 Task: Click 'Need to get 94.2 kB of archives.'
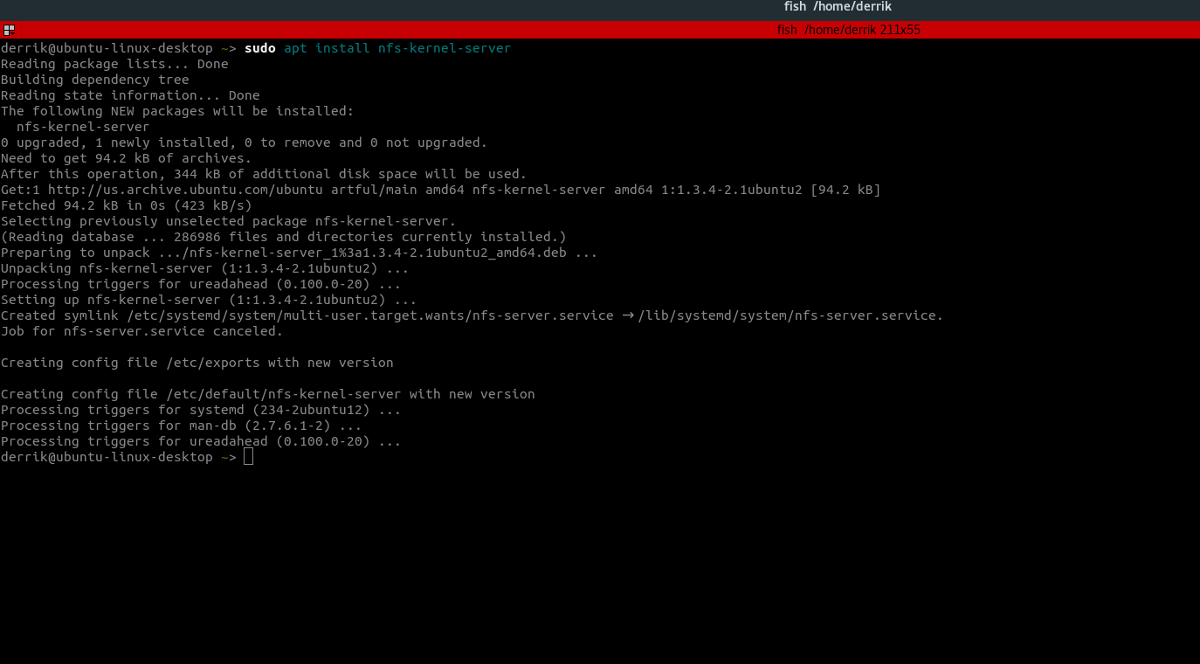127,158
